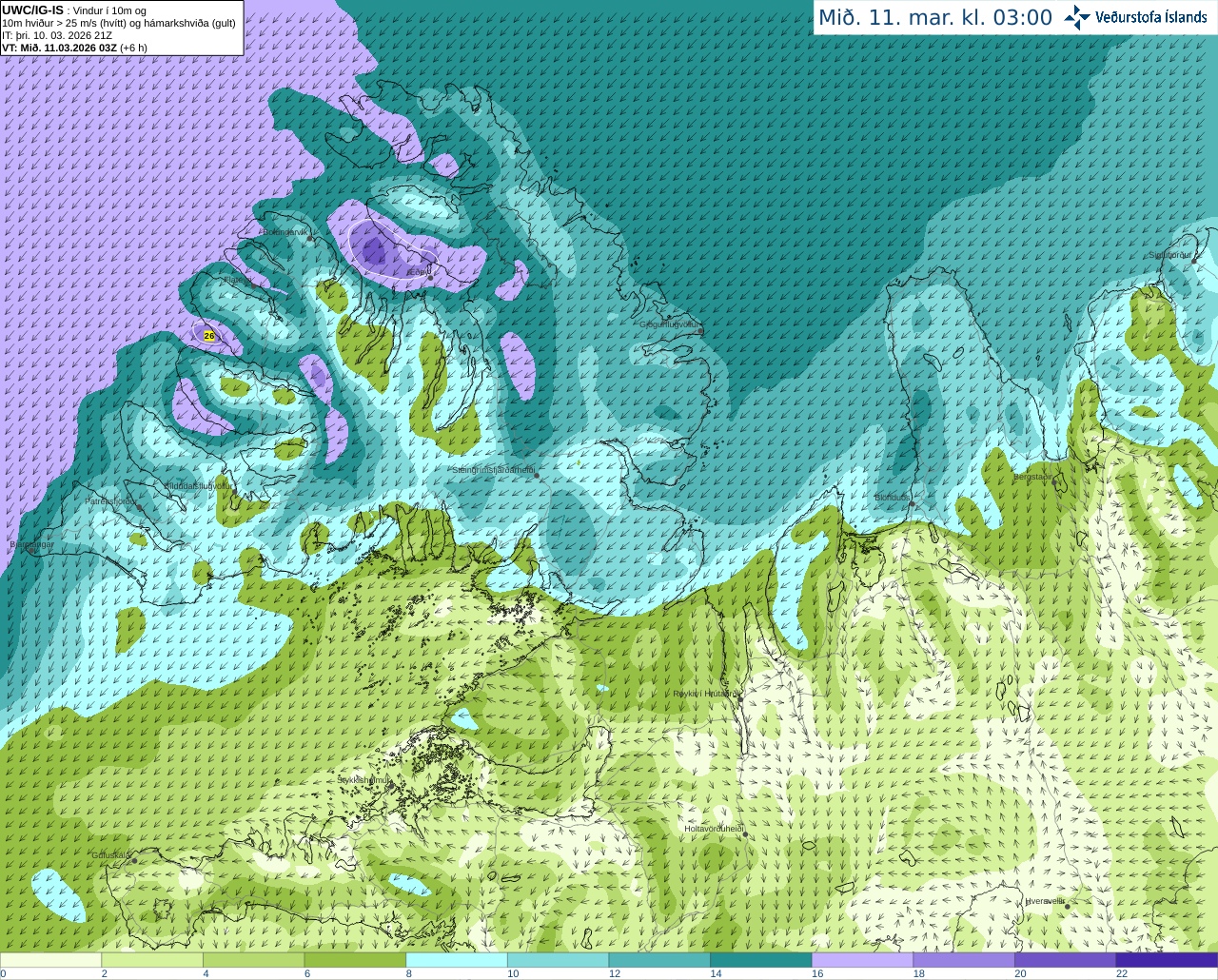Select the 4–6 m/s legend swatch
This screenshot has height=980, width=1218.
(x=253, y=960)
